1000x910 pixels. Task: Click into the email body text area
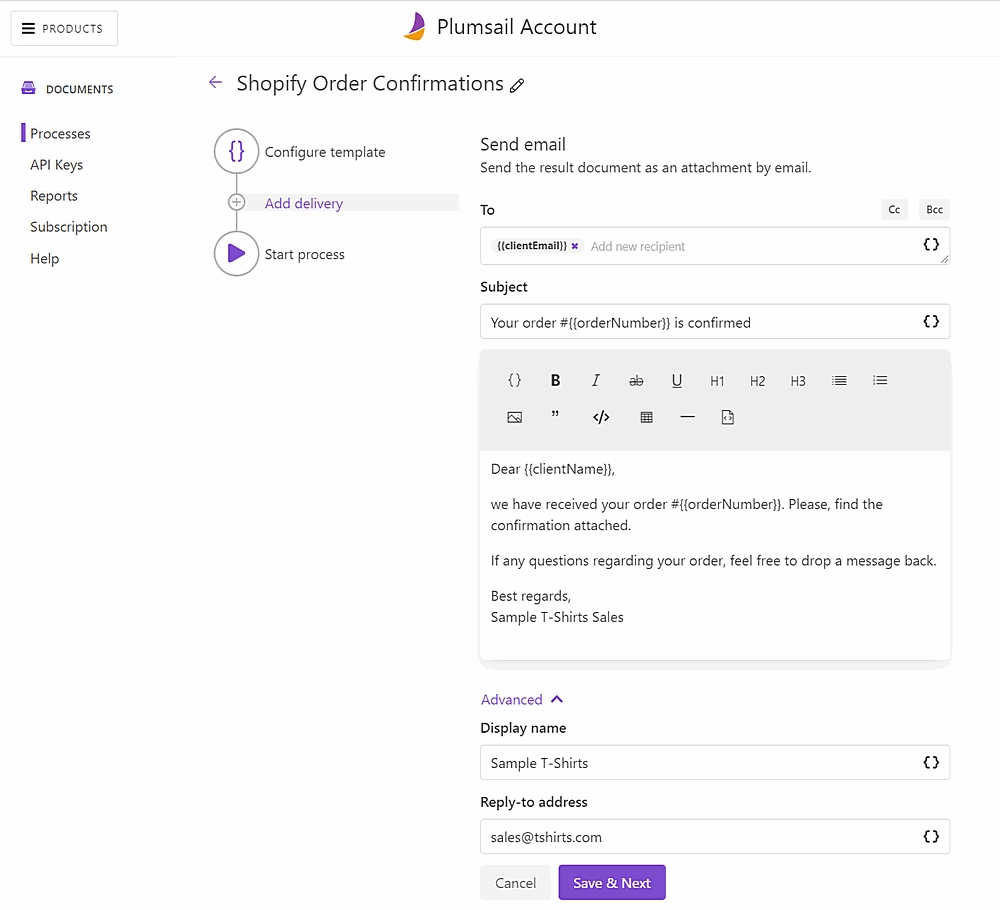[x=715, y=555]
